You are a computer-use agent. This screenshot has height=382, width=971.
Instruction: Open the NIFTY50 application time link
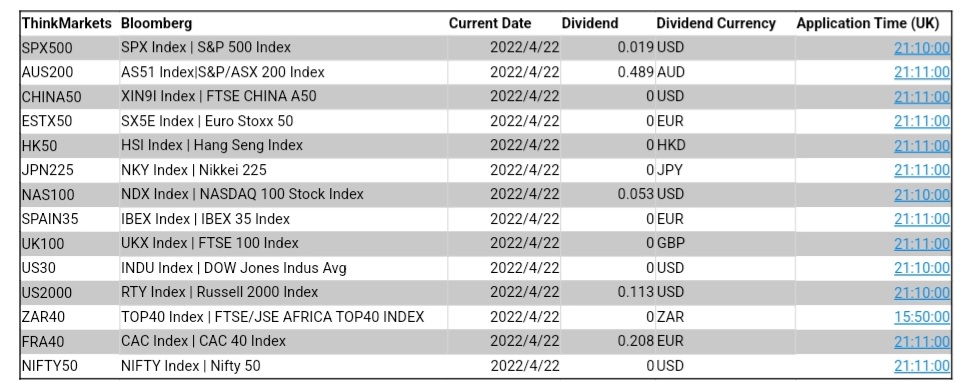[921, 366]
